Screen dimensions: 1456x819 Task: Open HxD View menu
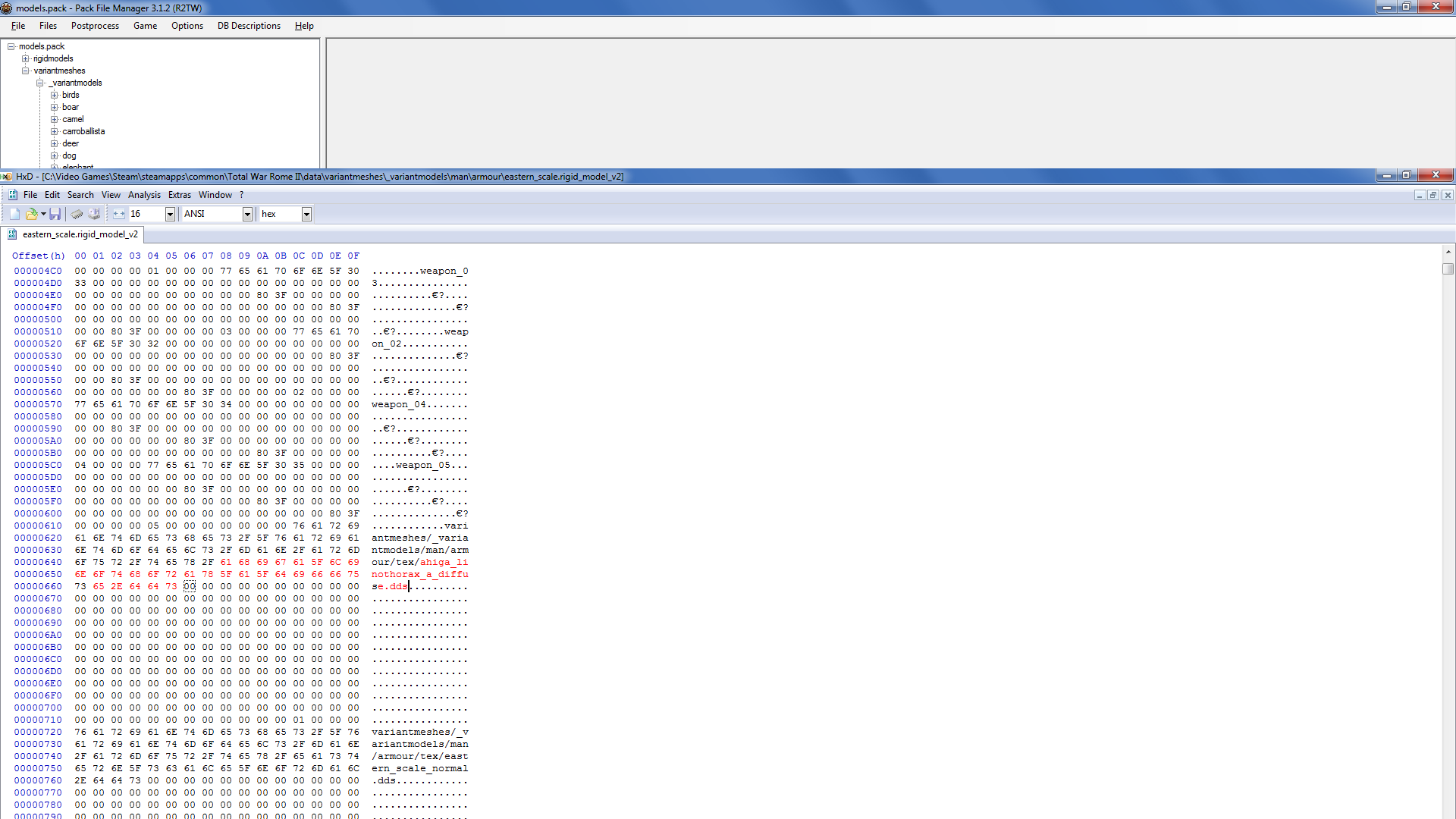(111, 195)
